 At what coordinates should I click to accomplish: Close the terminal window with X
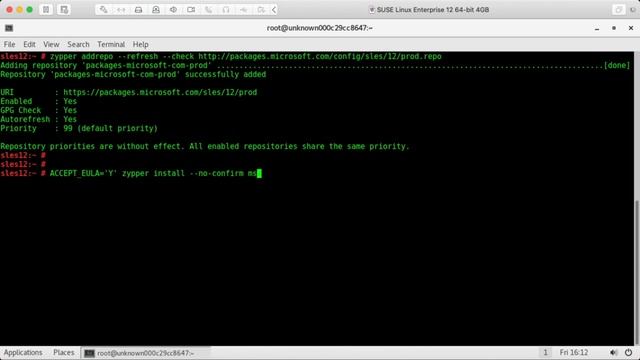click(631, 28)
